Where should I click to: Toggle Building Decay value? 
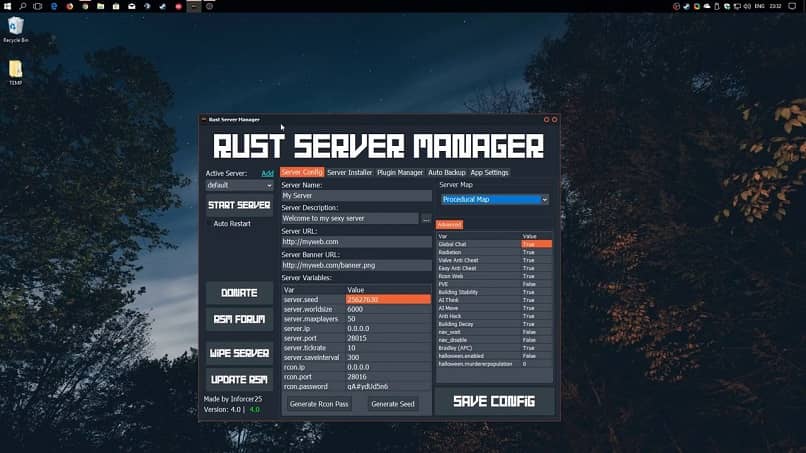pyautogui.click(x=536, y=324)
